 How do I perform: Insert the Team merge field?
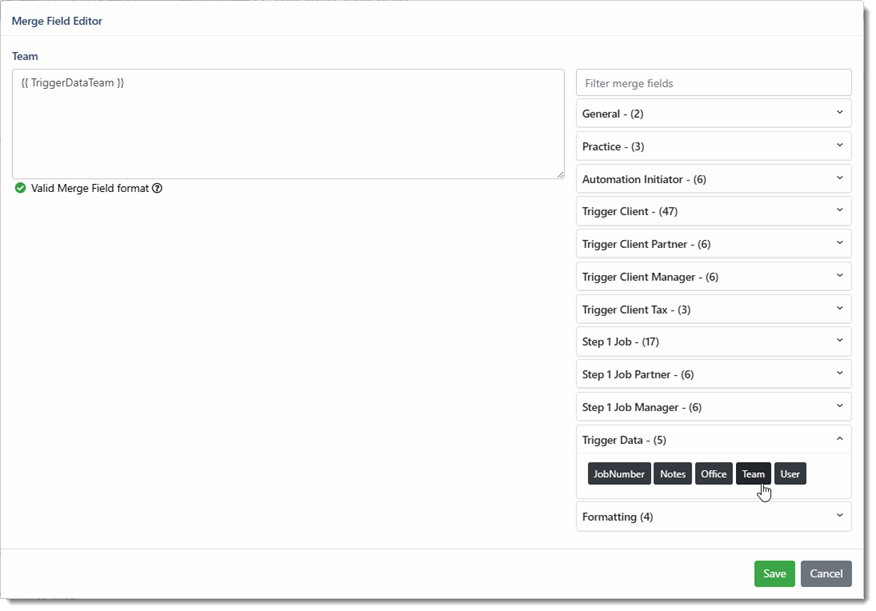(753, 474)
